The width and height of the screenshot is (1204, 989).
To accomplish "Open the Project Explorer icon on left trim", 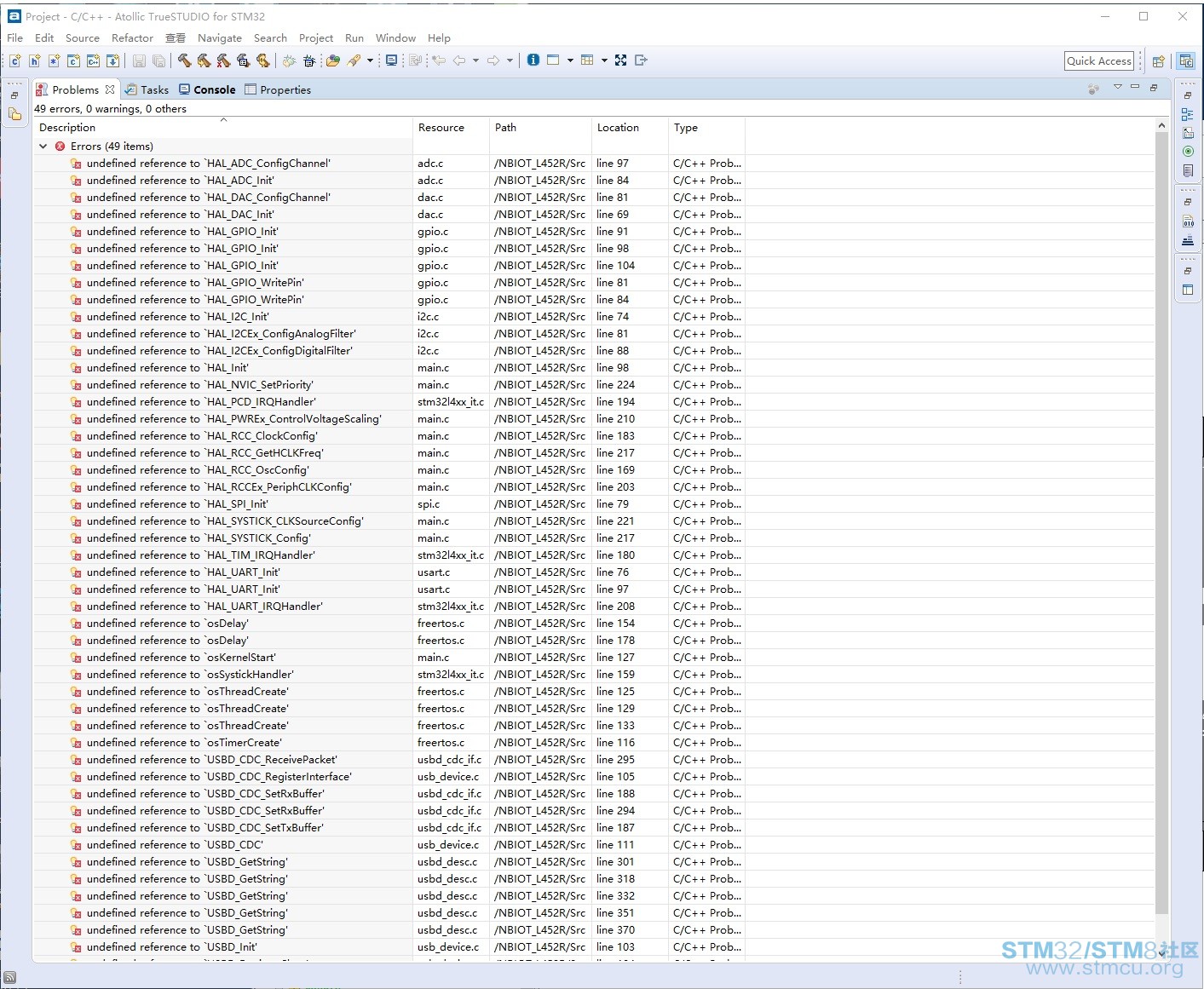I will (15, 114).
